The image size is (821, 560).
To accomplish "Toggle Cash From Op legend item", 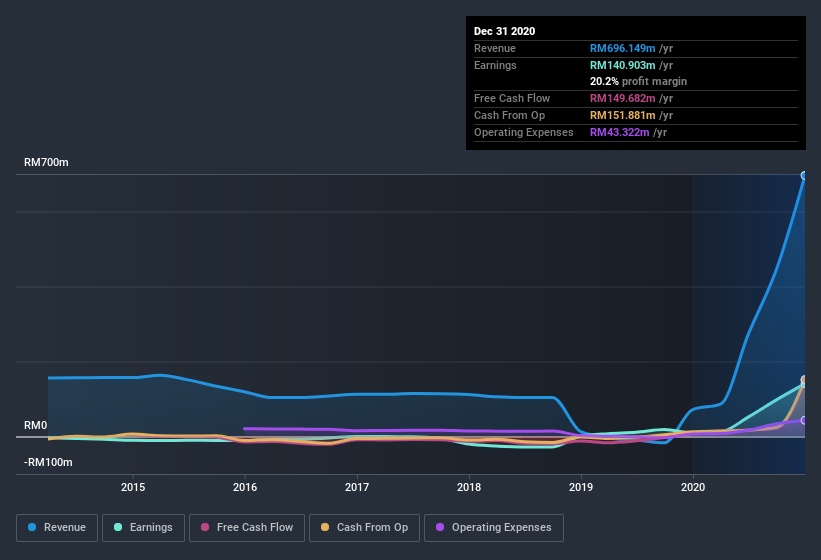I will (x=363, y=527).
